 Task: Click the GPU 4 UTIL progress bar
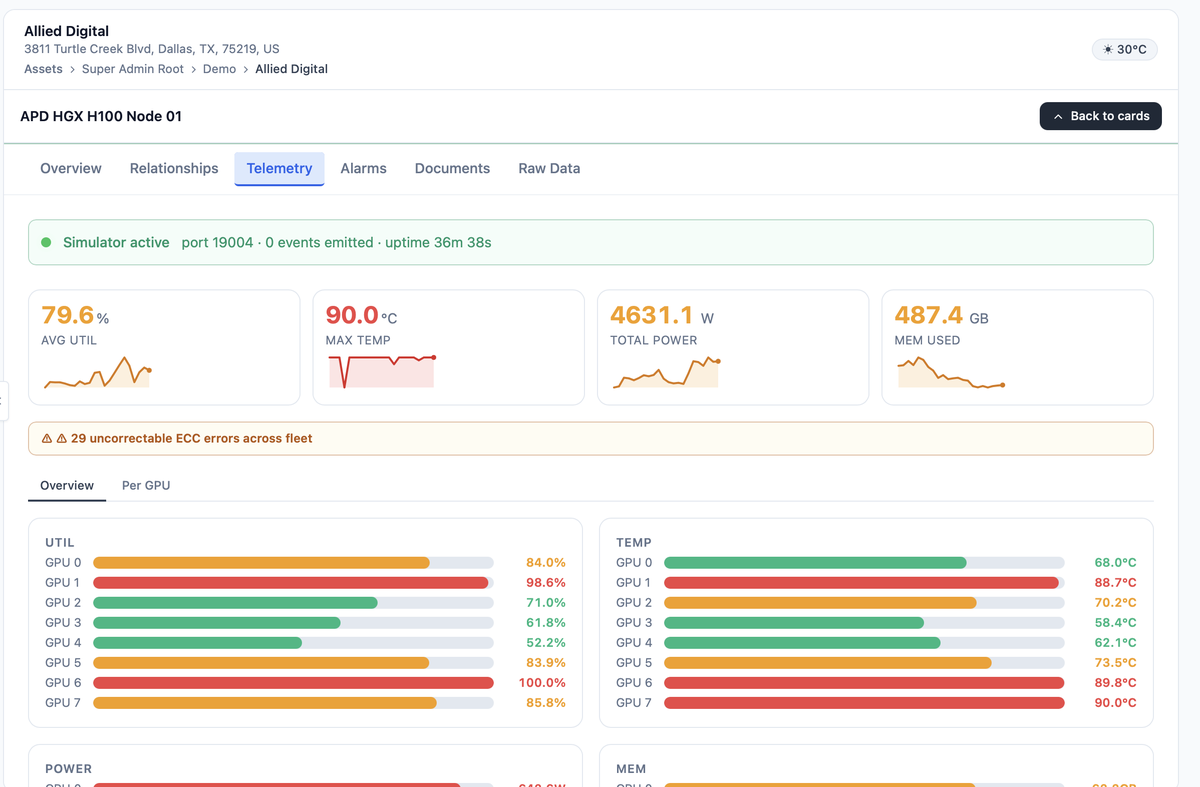point(293,643)
